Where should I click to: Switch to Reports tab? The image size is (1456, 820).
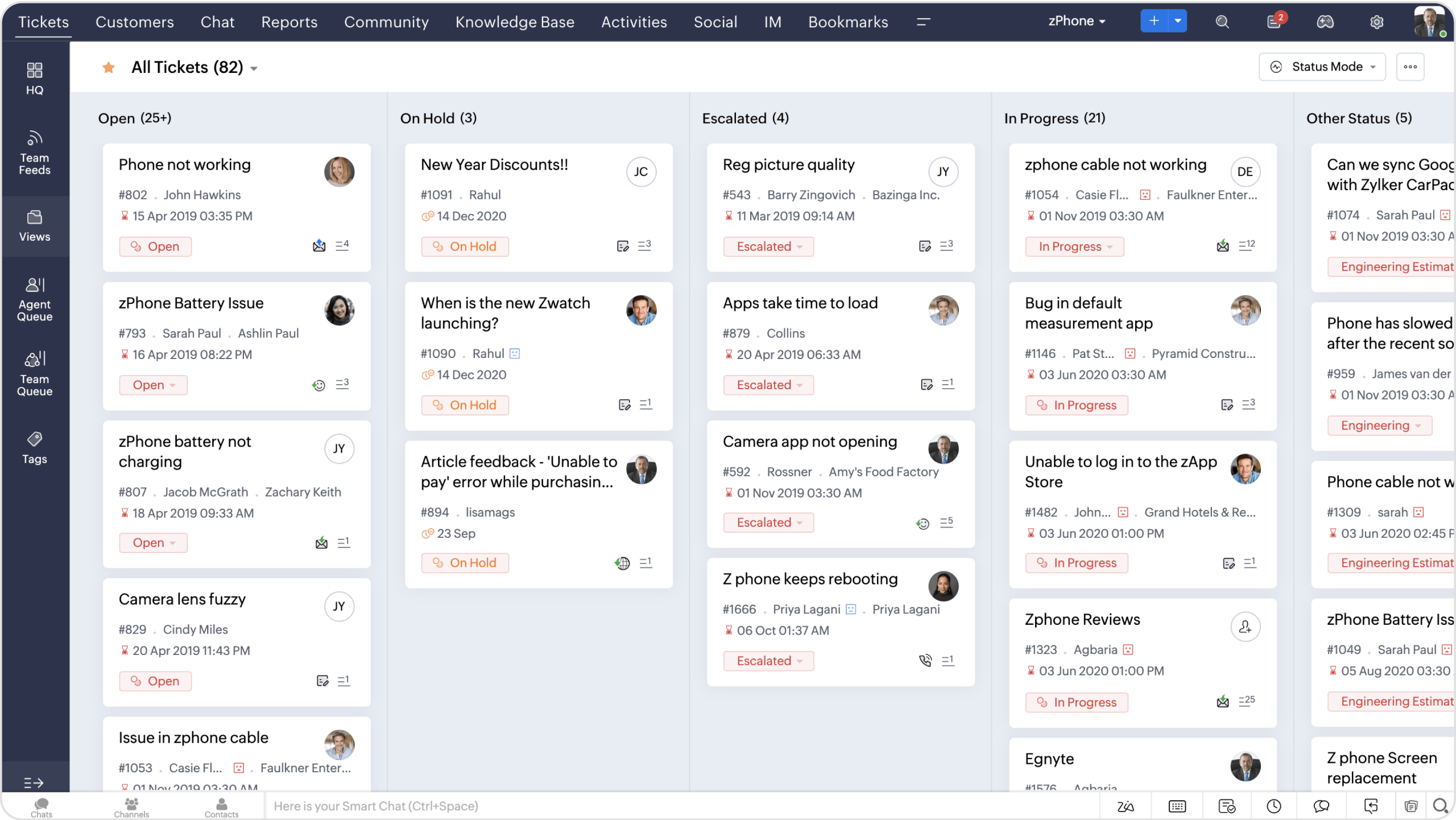click(289, 22)
